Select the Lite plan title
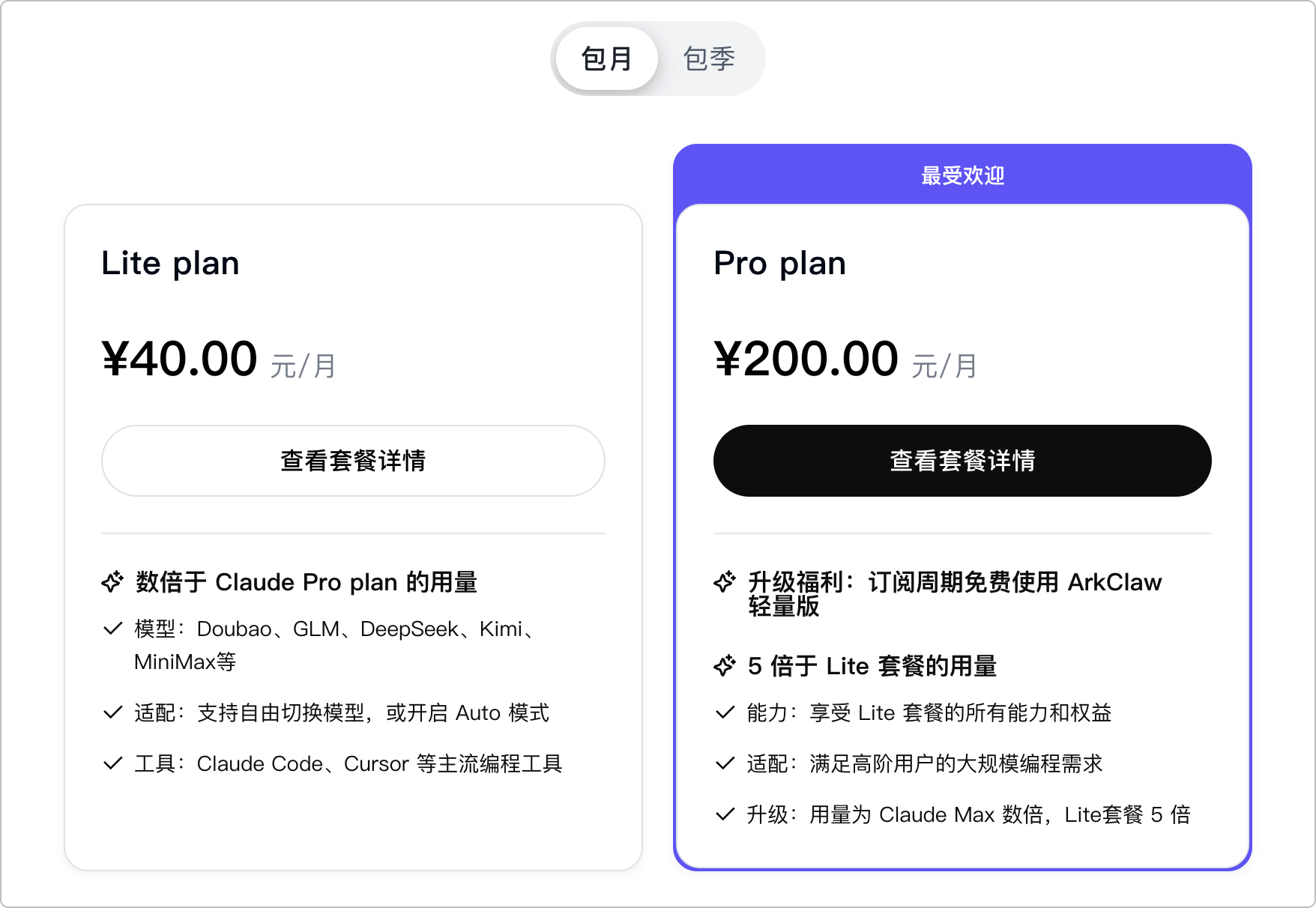1316x908 pixels. click(x=170, y=264)
